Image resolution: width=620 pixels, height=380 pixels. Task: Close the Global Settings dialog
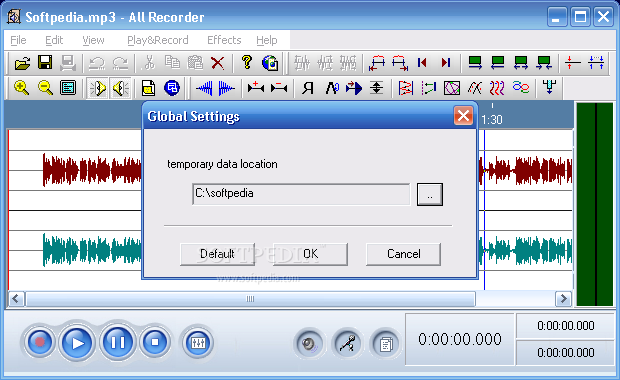(x=463, y=116)
